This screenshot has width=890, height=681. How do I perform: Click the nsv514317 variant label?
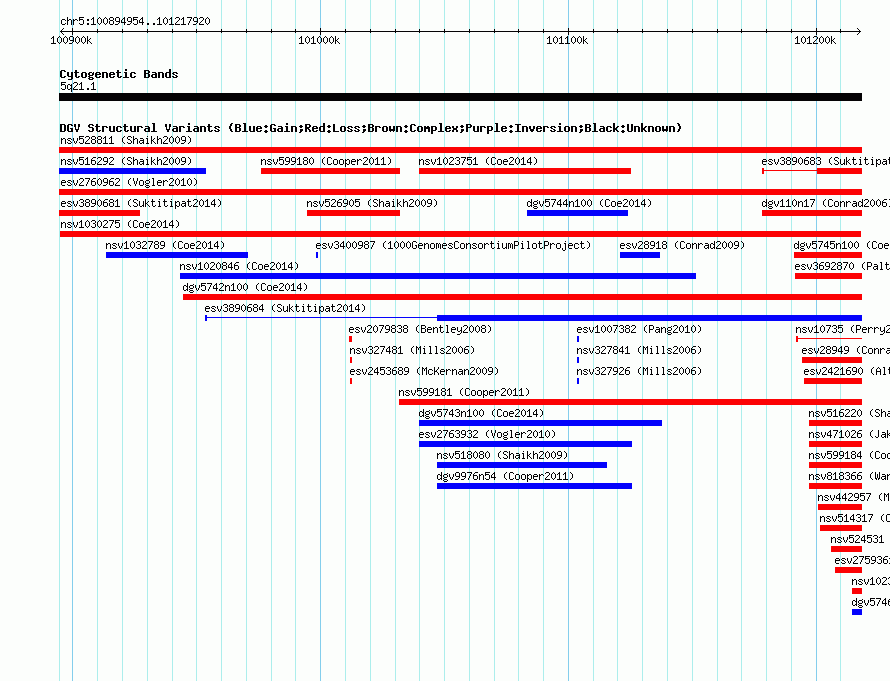click(x=854, y=518)
